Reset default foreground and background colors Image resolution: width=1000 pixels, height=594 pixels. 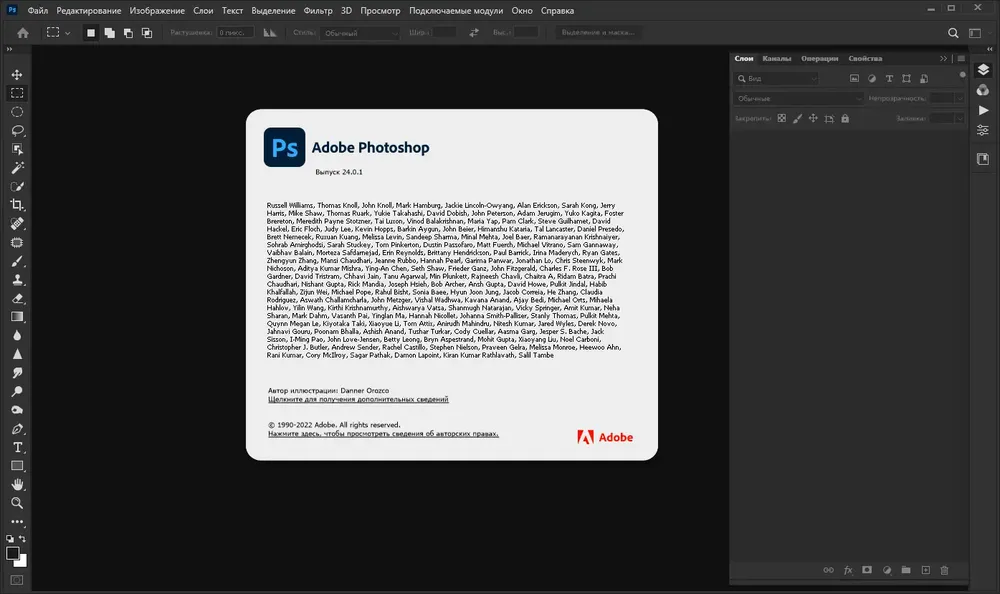10,539
